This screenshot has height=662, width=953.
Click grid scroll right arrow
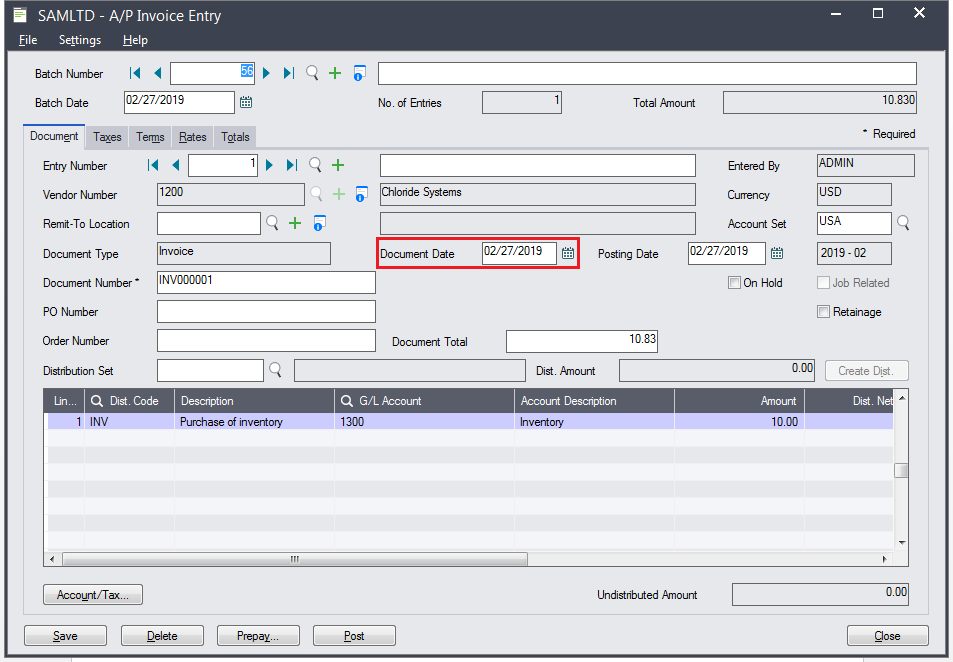click(884, 559)
